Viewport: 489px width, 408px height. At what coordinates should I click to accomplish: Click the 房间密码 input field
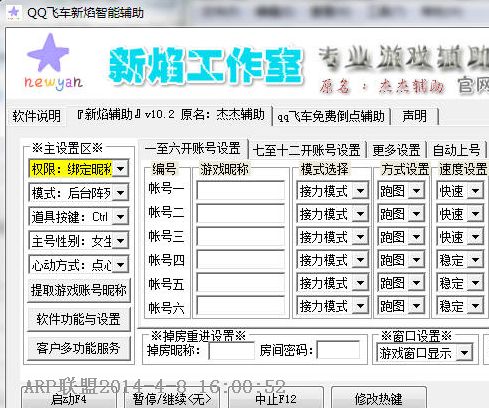tap(338, 350)
